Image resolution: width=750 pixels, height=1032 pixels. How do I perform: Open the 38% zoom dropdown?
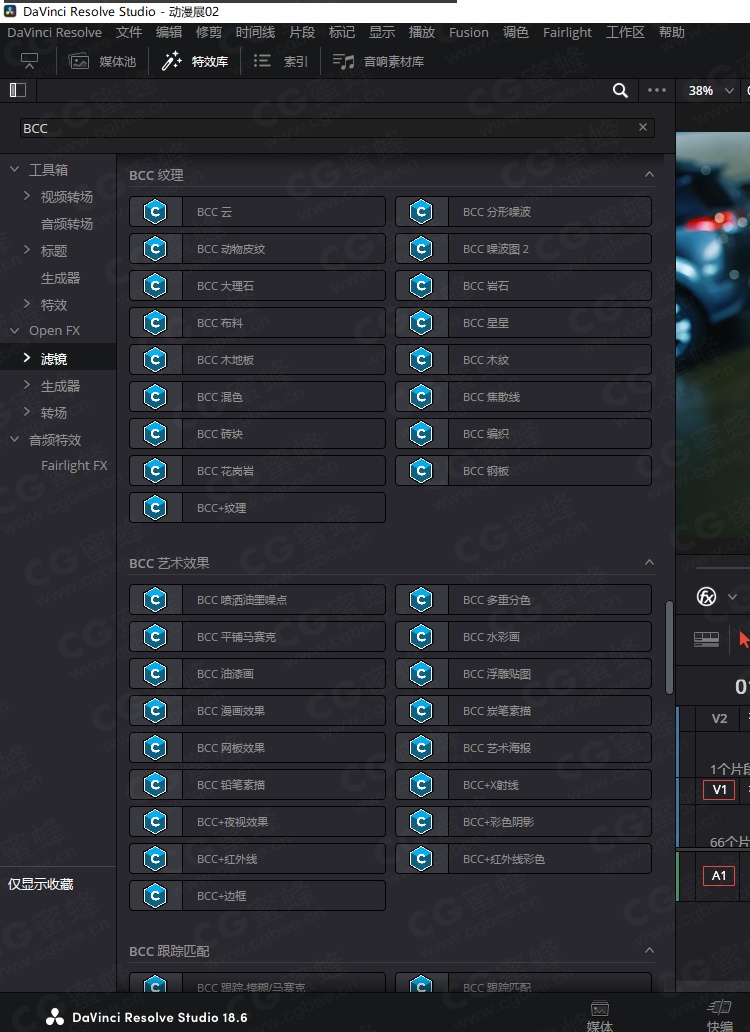coord(711,90)
